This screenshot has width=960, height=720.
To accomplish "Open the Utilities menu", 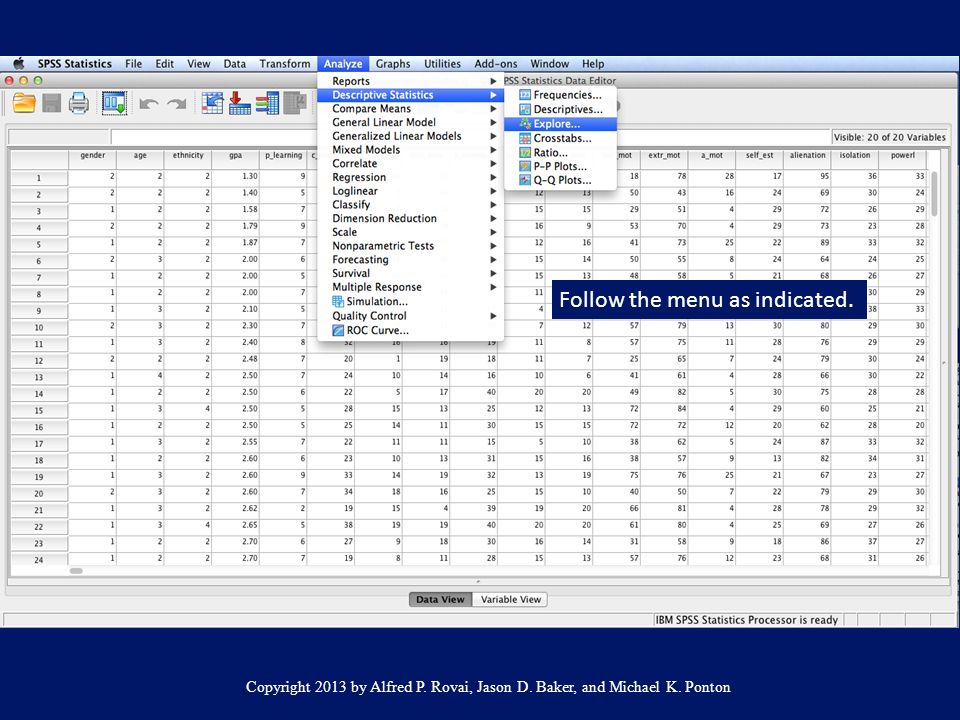I will pos(442,64).
